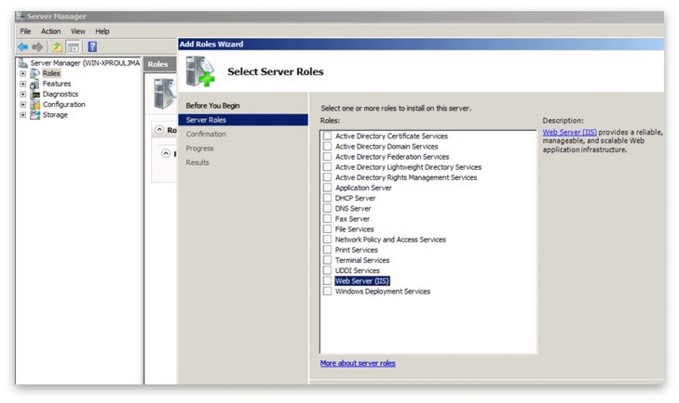This screenshot has width=679, height=403.
Task: Select Server Manager root label in tree
Action: coord(85,63)
